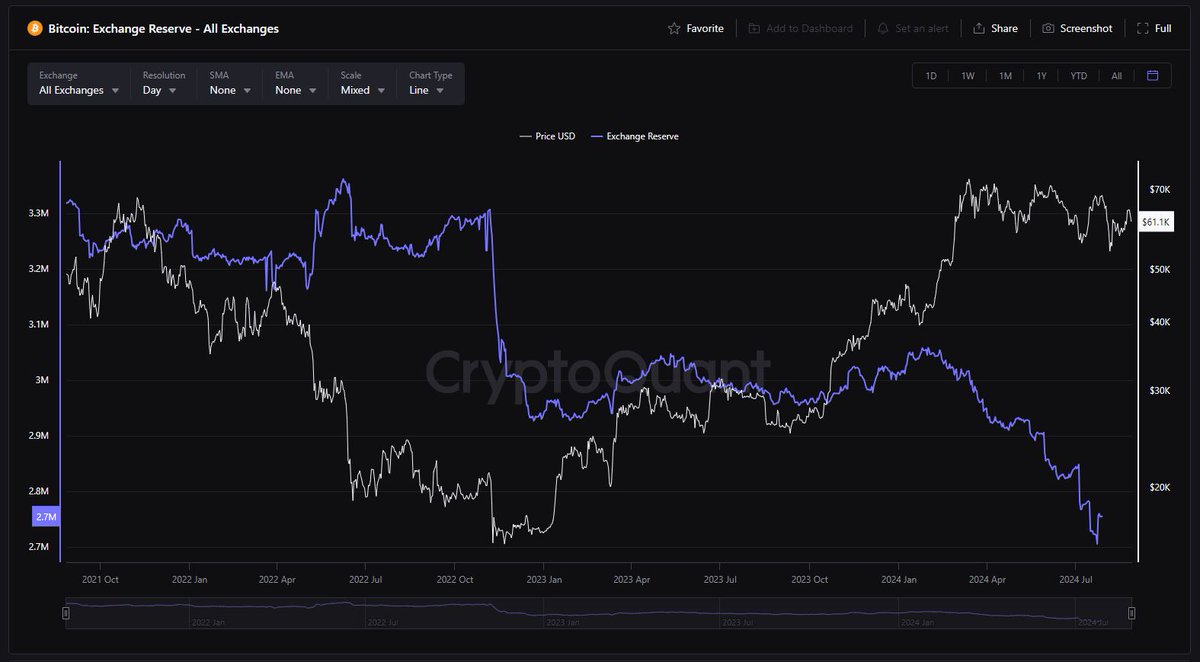
Task: Click the $30K right axis label
Action: [1160, 390]
